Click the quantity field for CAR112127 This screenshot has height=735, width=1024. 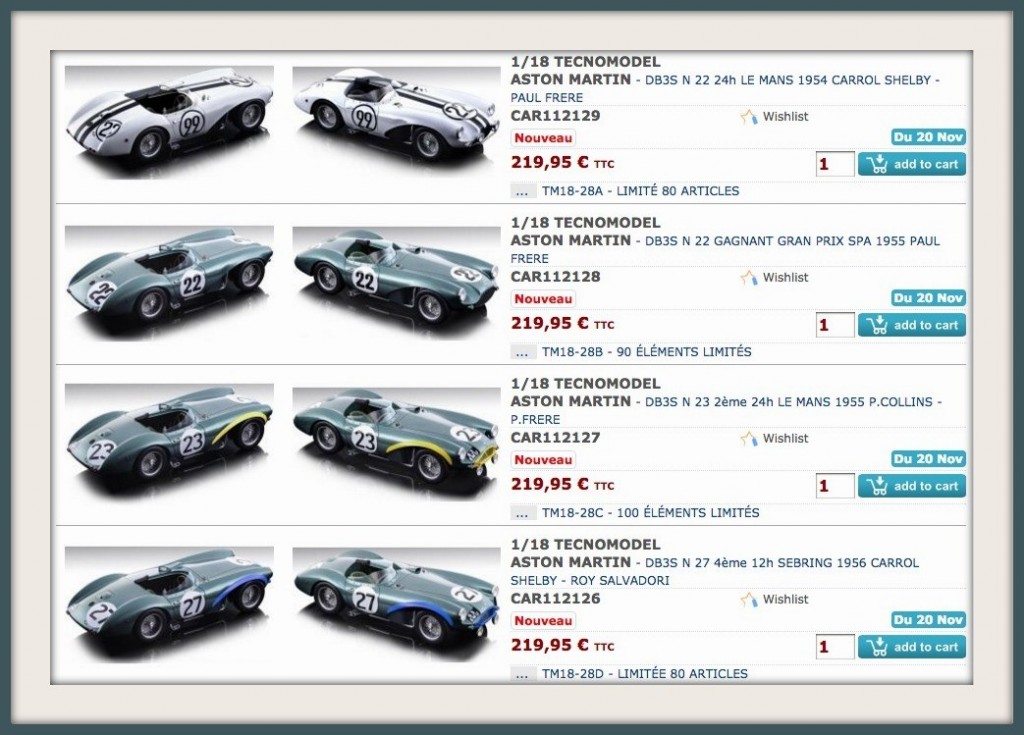(835, 485)
